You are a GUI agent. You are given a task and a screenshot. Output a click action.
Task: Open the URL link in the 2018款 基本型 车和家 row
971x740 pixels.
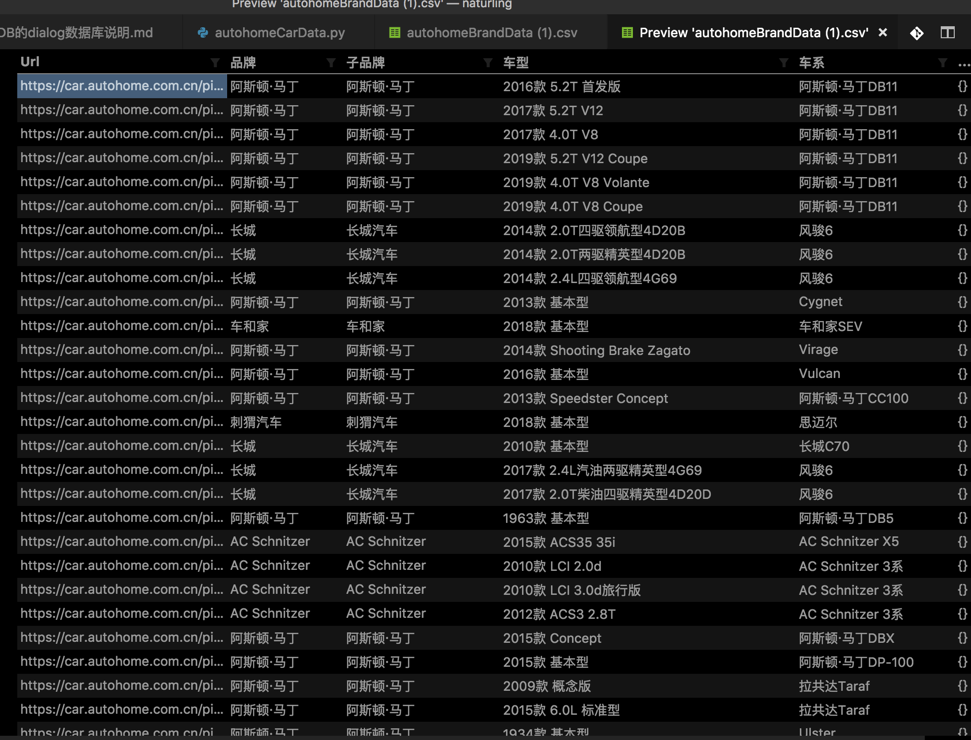[122, 326]
